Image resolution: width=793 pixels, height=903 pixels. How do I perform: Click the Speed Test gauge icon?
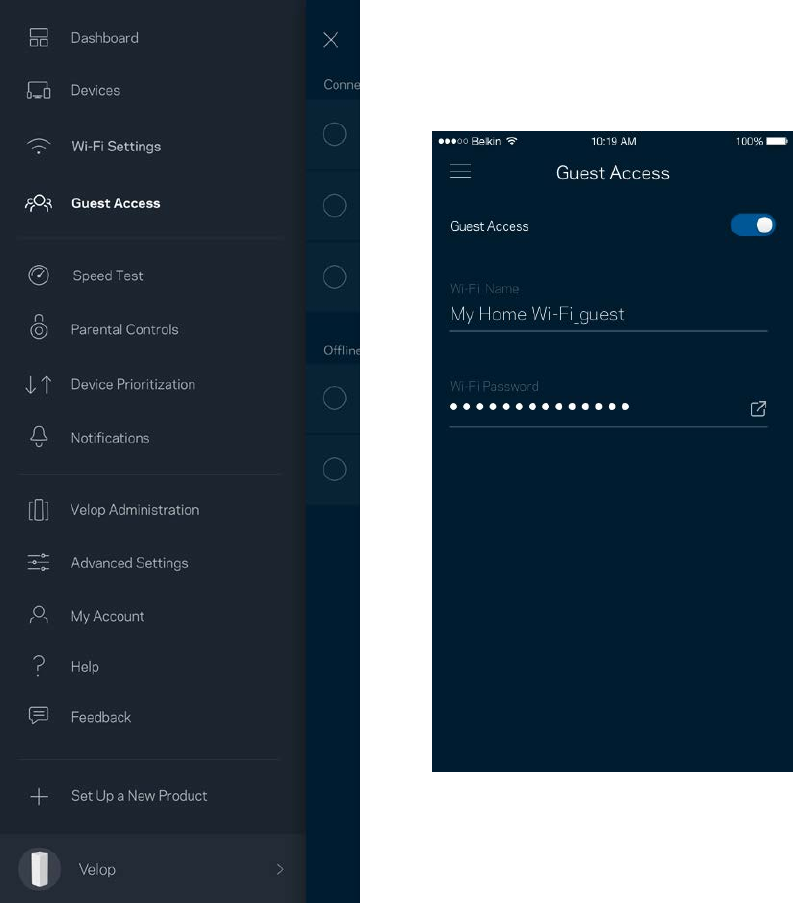coord(39,275)
